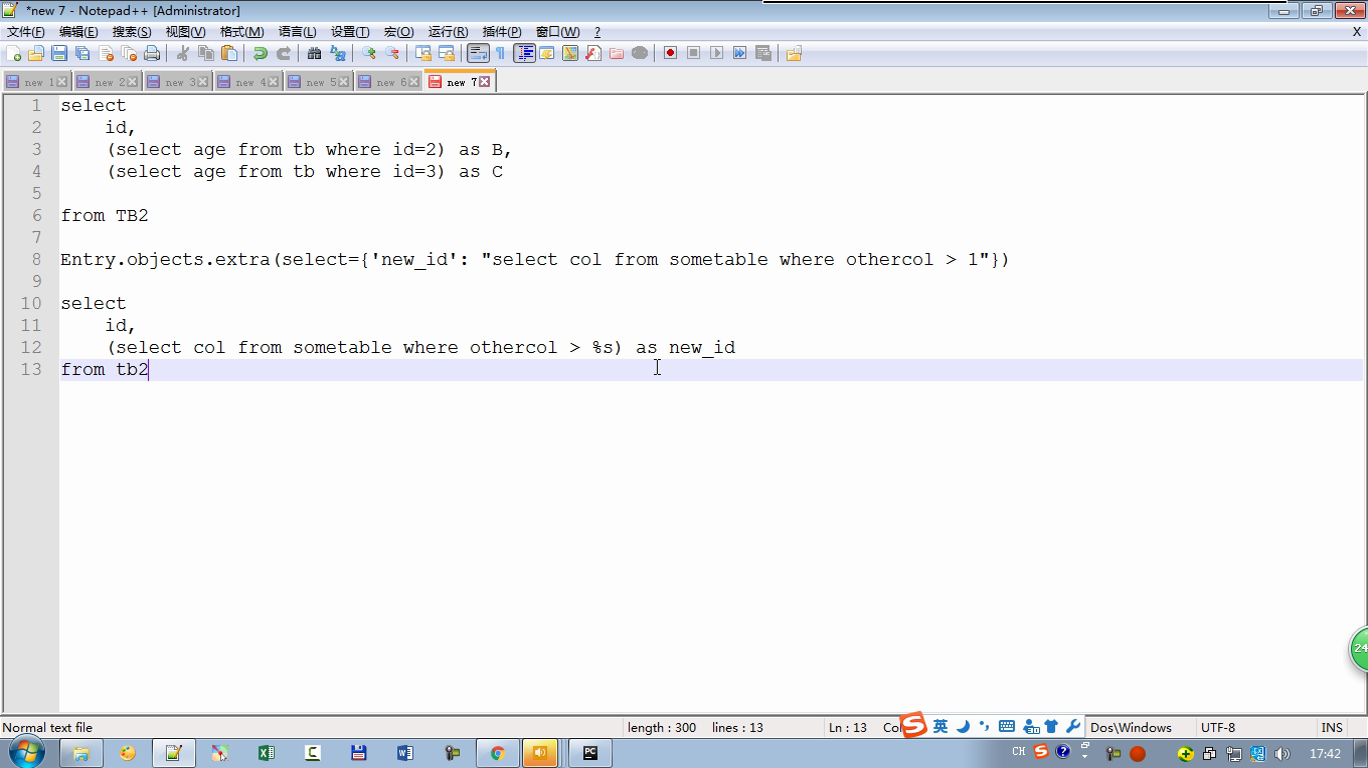Viewport: 1368px width, 768px height.
Task: Open Excel from the taskbar
Action: (x=266, y=753)
